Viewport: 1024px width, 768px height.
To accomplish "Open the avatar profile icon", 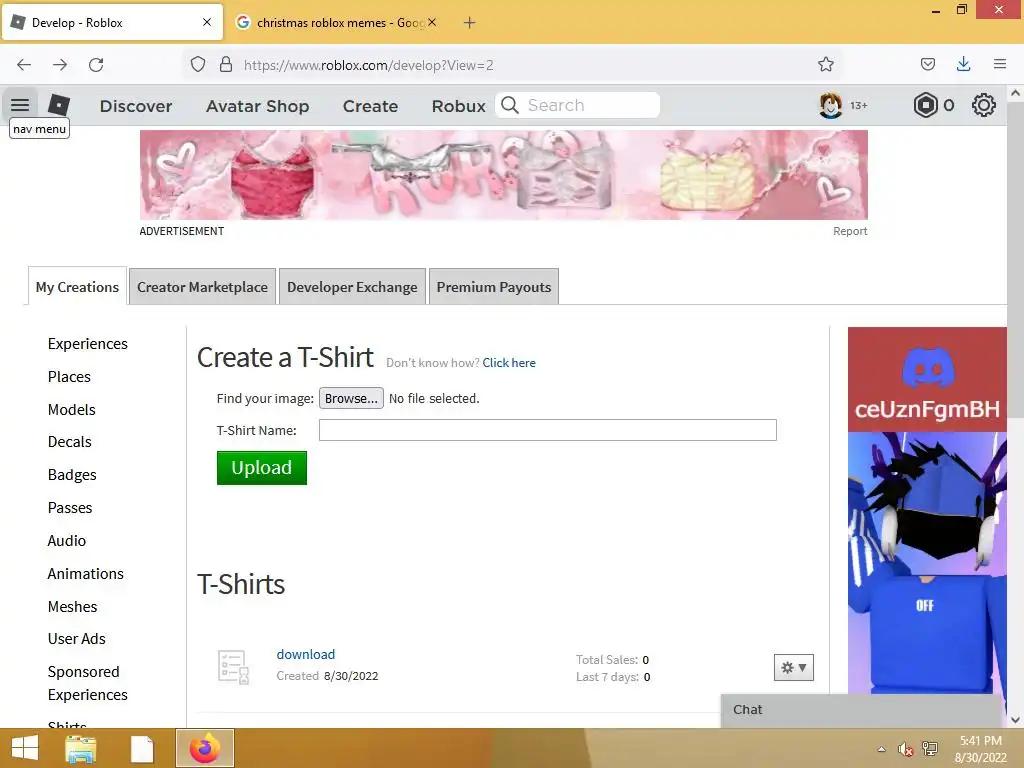I will (x=831, y=105).
